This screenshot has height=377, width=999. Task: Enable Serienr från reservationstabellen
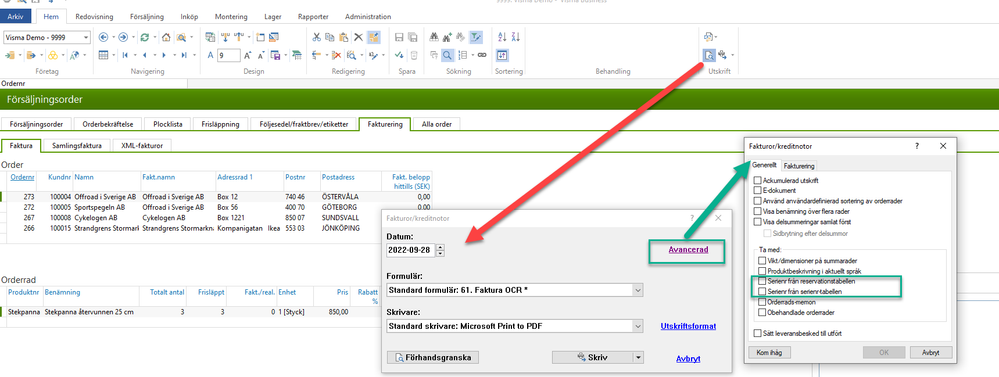coord(762,281)
